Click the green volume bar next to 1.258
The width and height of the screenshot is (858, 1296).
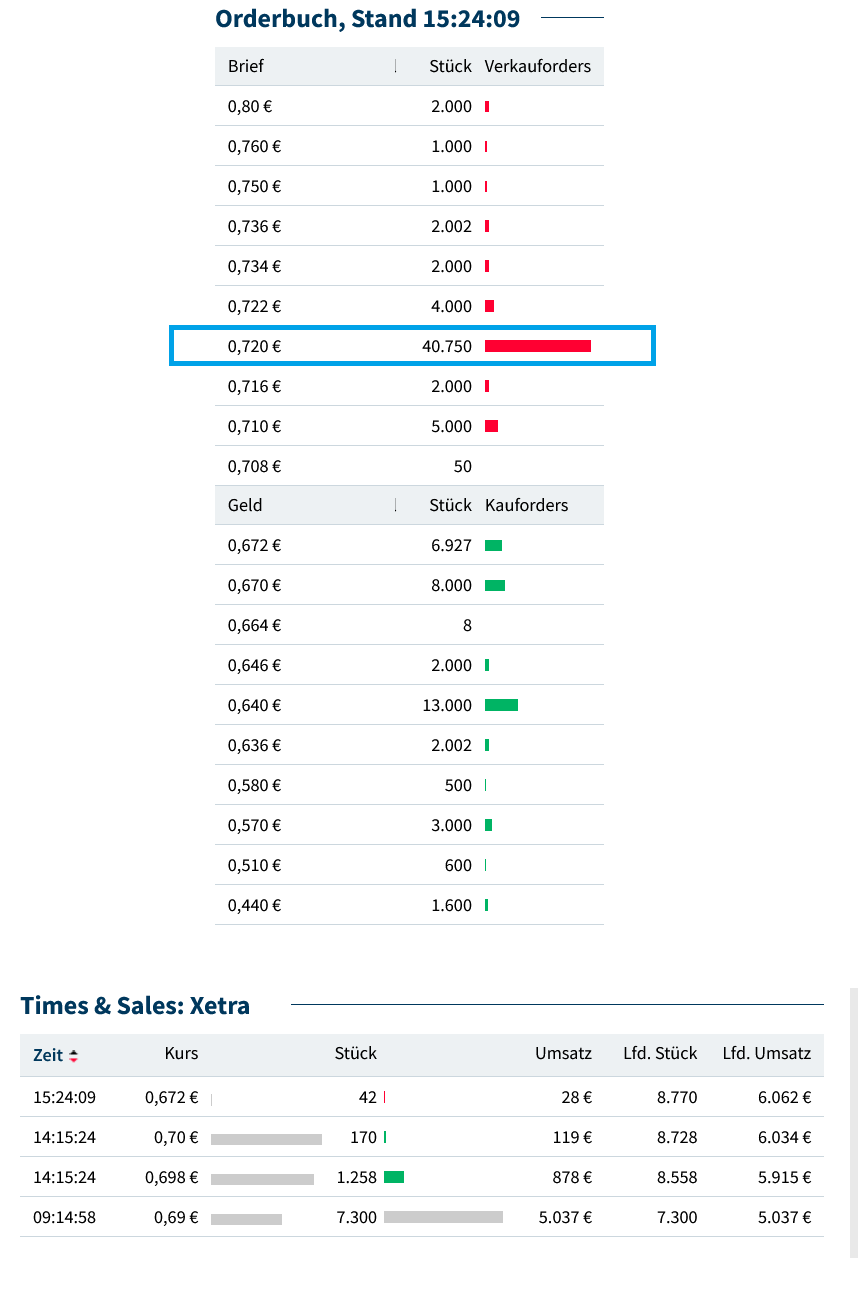pyautogui.click(x=394, y=1177)
